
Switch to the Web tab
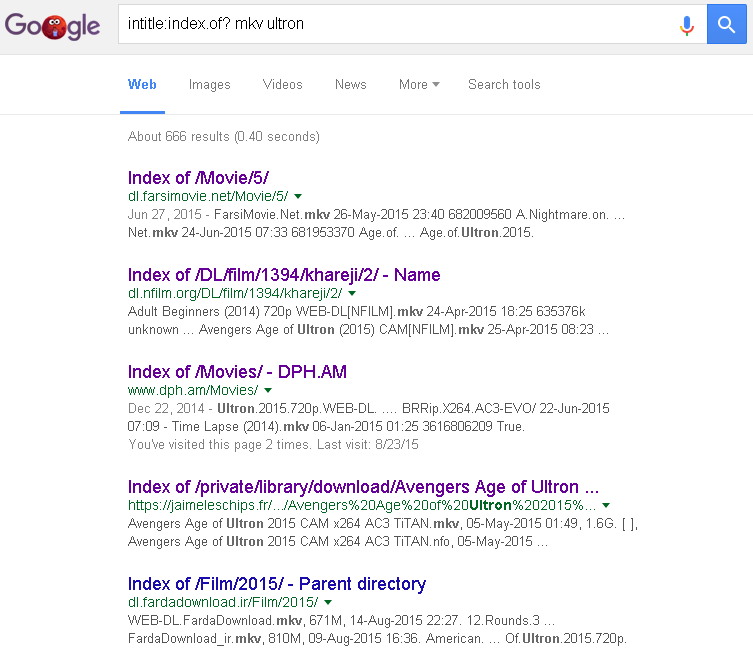[142, 85]
